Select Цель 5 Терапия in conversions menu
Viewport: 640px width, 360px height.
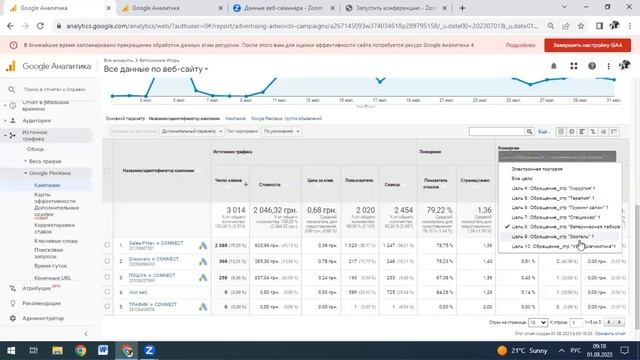click(x=552, y=198)
